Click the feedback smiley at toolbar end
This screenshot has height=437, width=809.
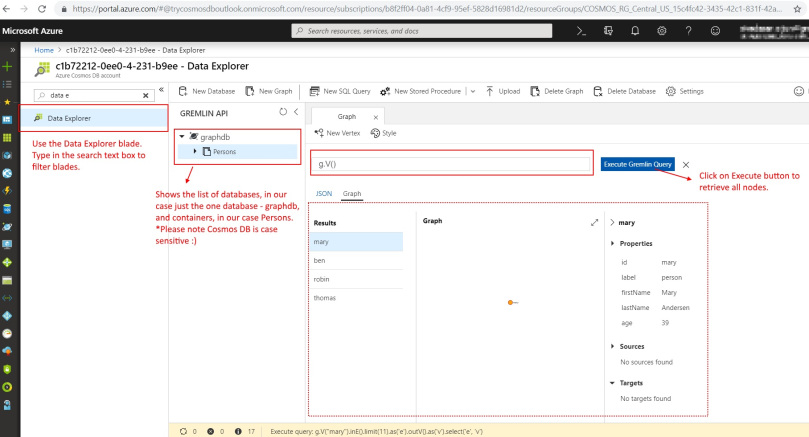tap(799, 91)
